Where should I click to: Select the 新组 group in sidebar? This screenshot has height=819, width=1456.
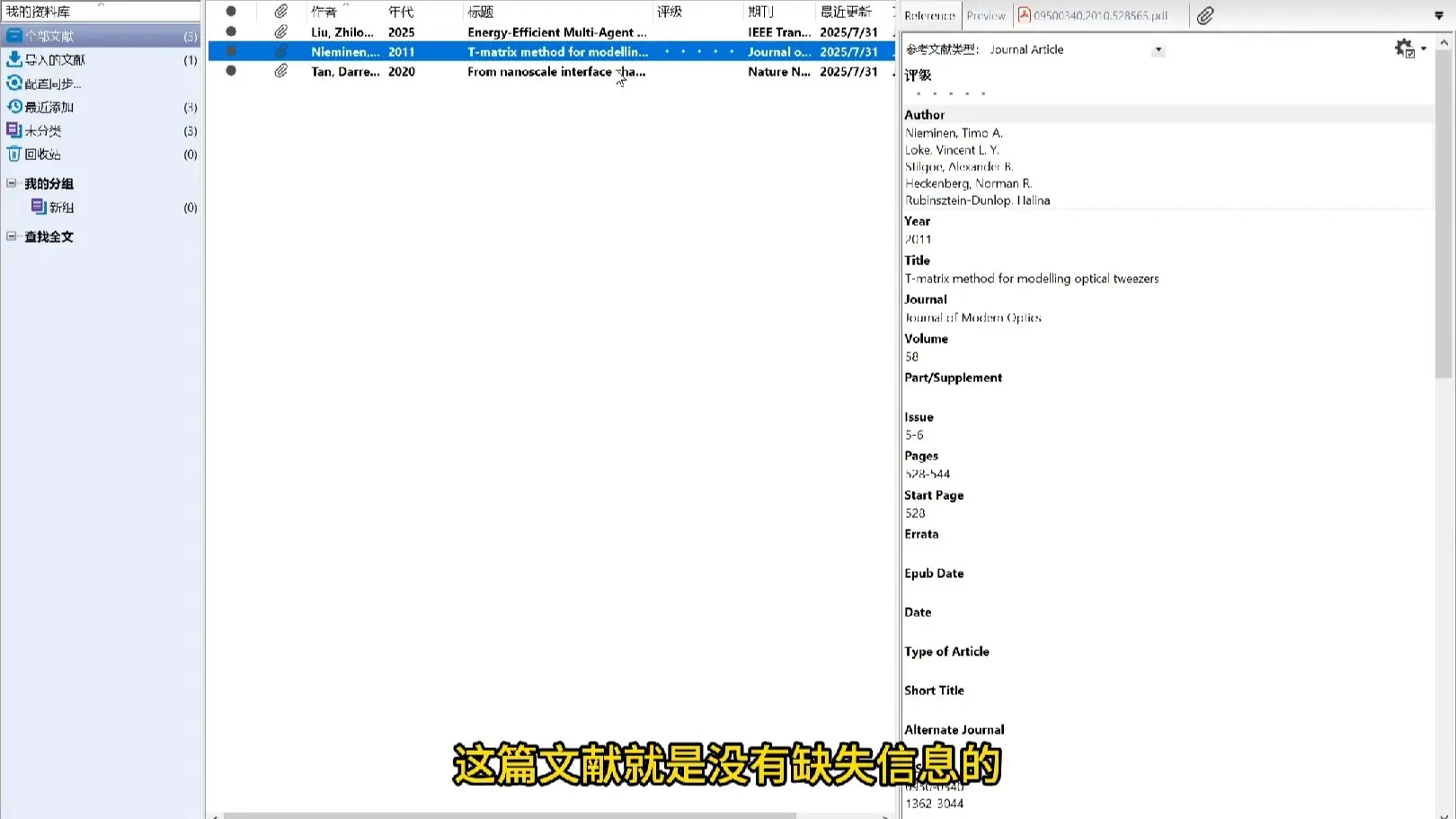pos(60,207)
